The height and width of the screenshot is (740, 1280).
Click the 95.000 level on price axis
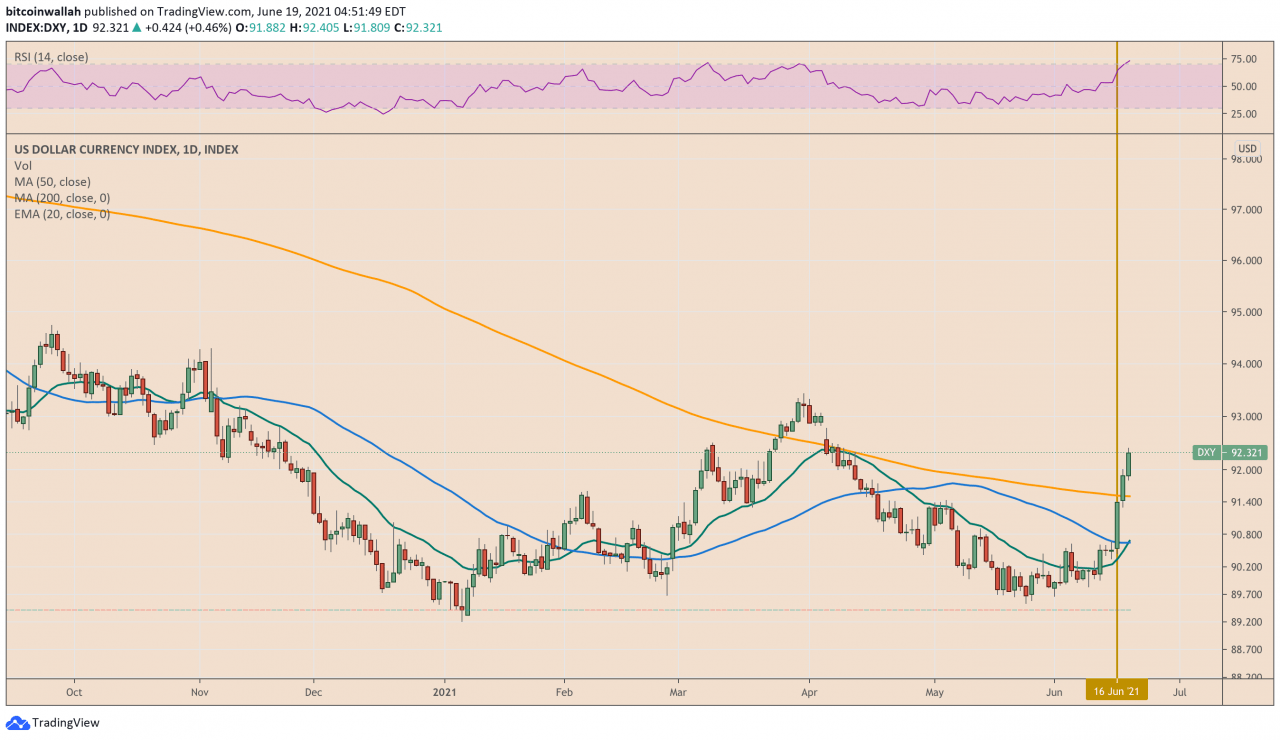1247,312
